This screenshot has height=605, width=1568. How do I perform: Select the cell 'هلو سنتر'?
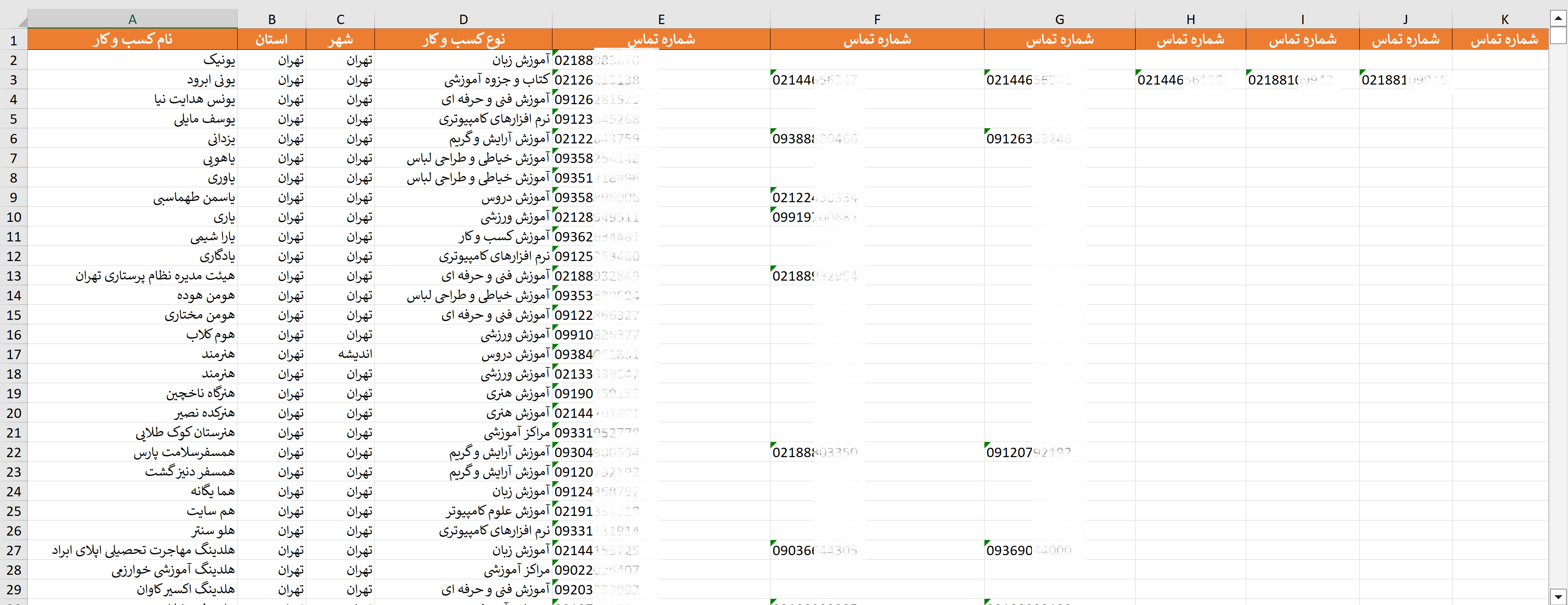coord(132,530)
